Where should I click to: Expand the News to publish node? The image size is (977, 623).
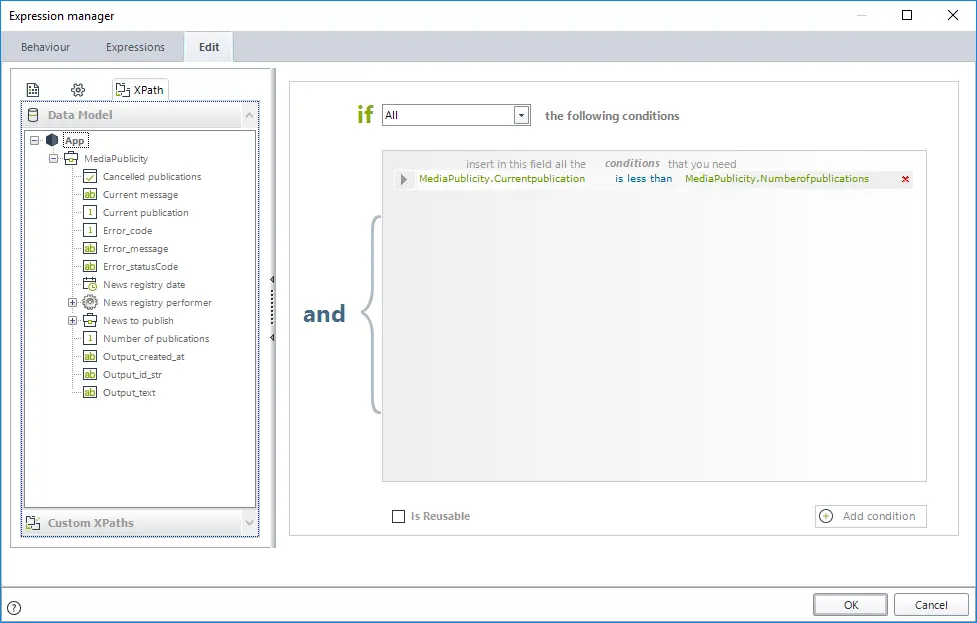[x=72, y=321]
